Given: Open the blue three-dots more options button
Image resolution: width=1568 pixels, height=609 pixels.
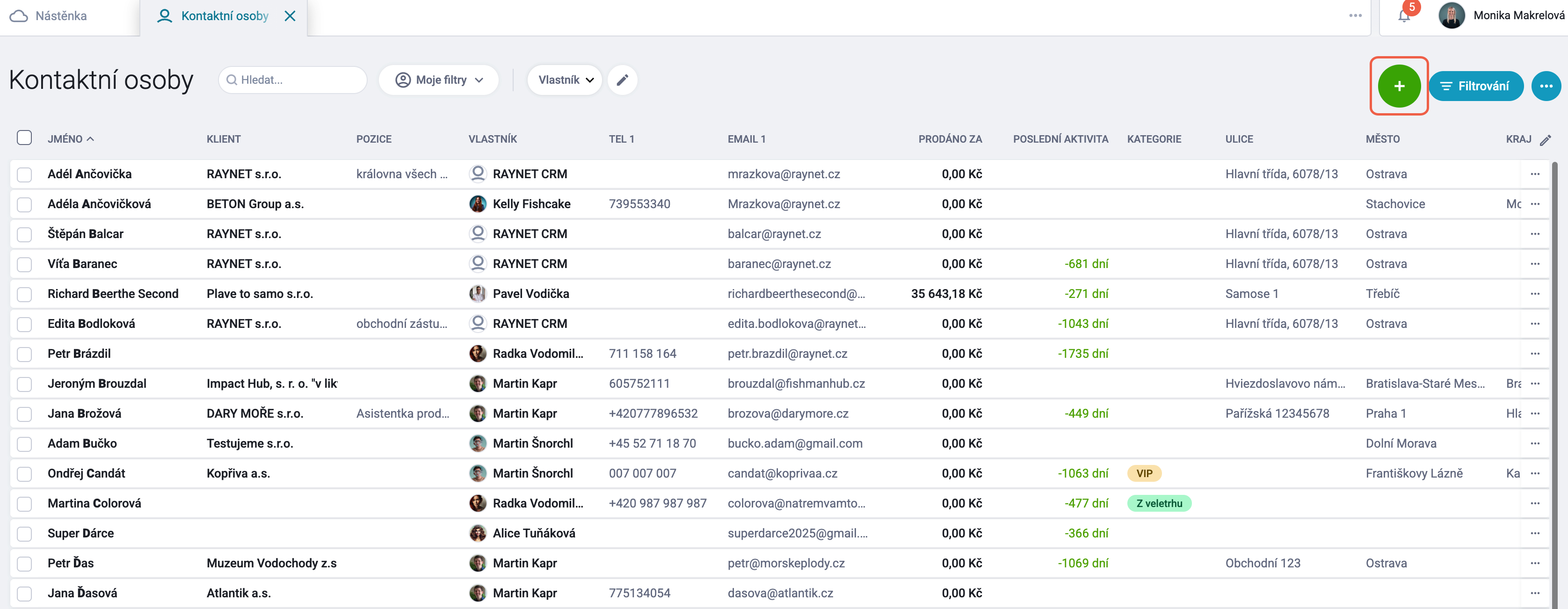Looking at the screenshot, I should point(1546,86).
